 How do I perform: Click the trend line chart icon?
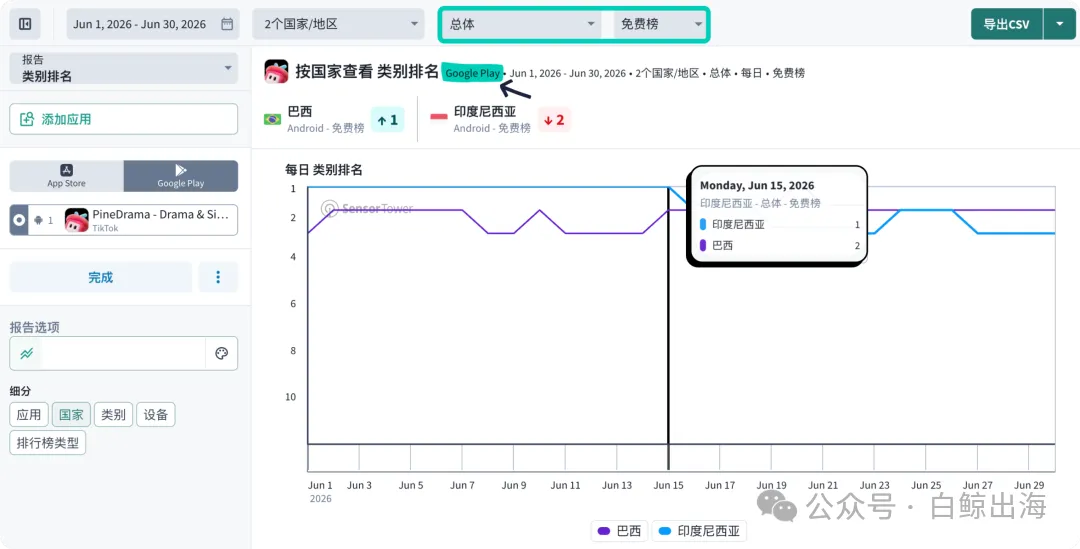coord(26,353)
